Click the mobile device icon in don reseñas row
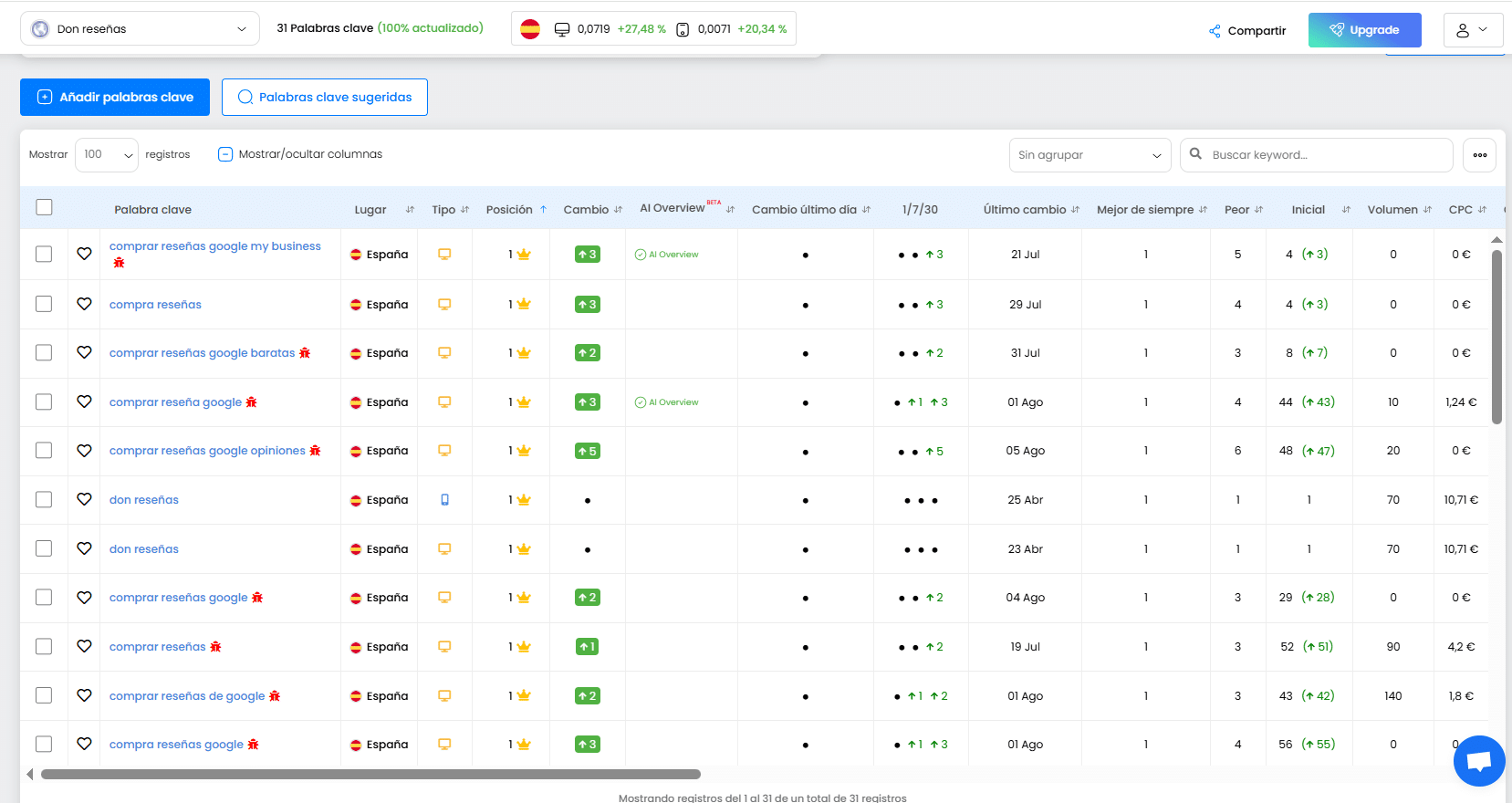1512x803 pixels. click(444, 500)
